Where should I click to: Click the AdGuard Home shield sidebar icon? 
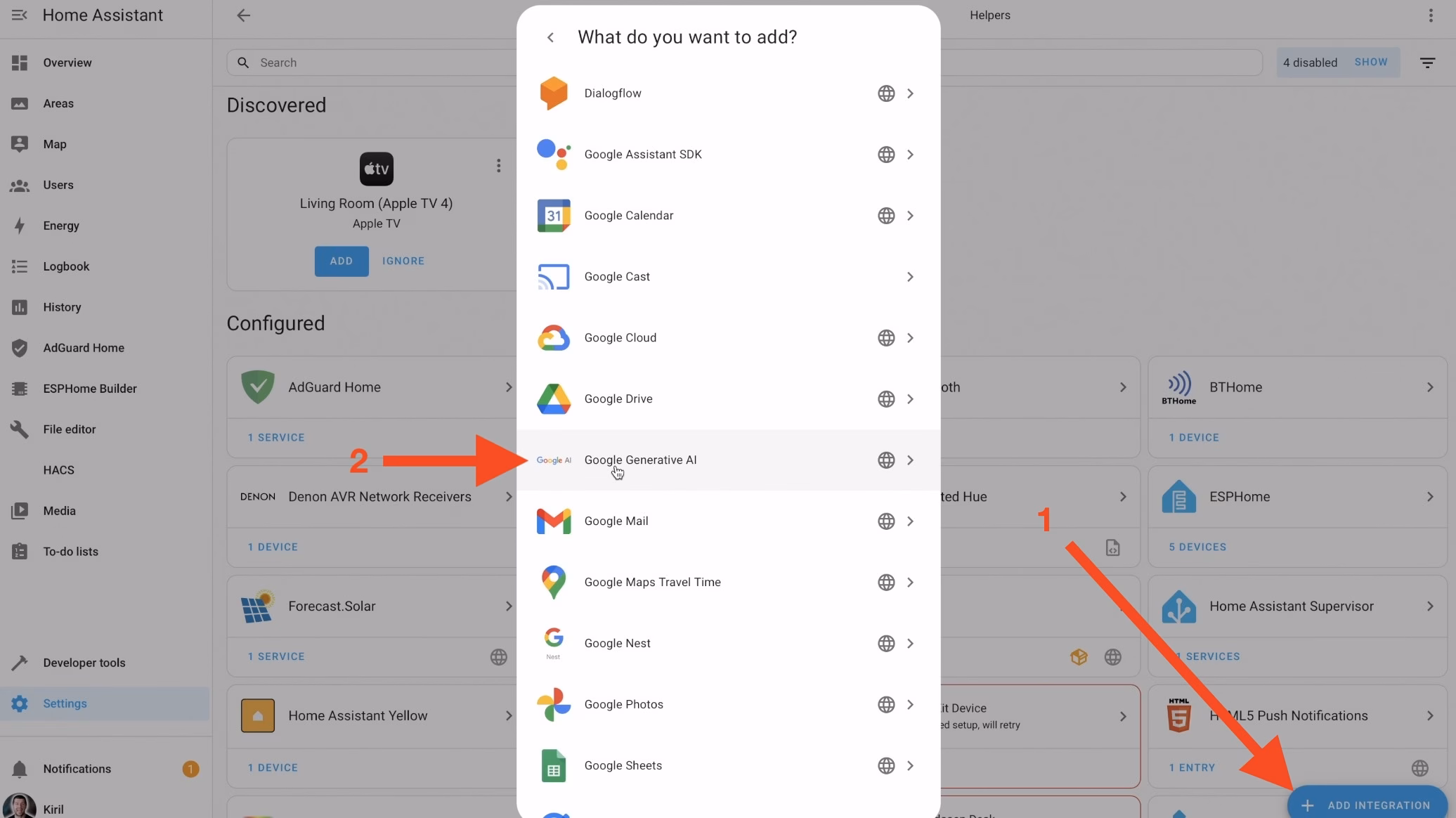(x=20, y=348)
